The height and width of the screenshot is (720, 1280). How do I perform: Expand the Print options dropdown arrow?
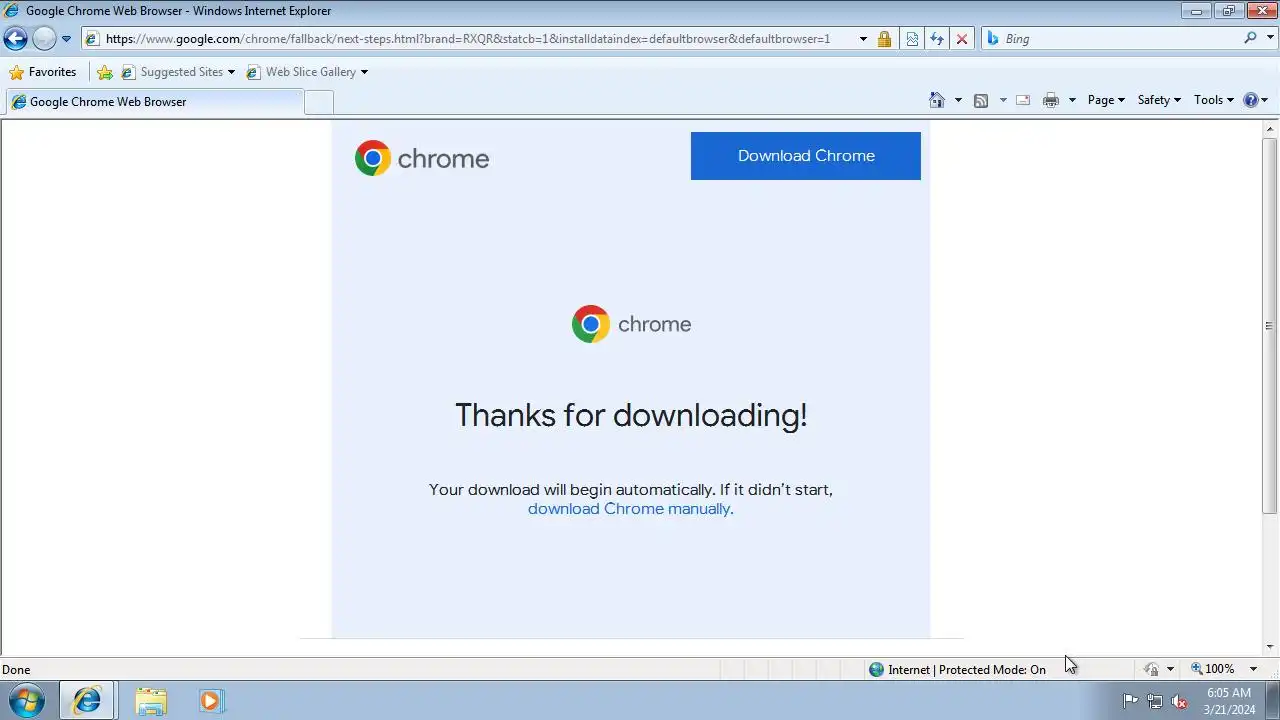coord(1072,100)
